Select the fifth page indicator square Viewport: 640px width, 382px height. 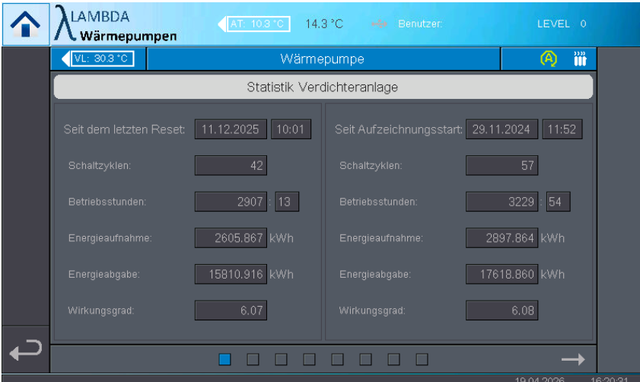(x=337, y=359)
